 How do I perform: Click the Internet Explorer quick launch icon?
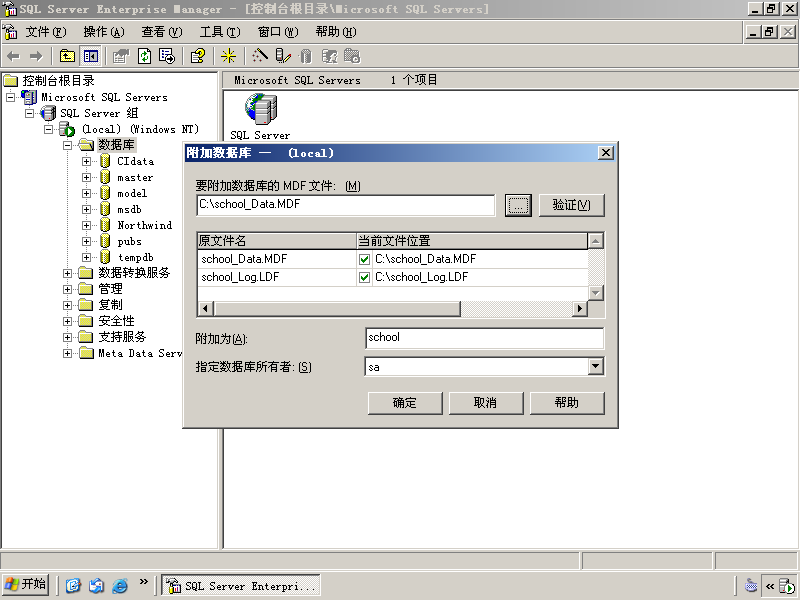point(120,585)
